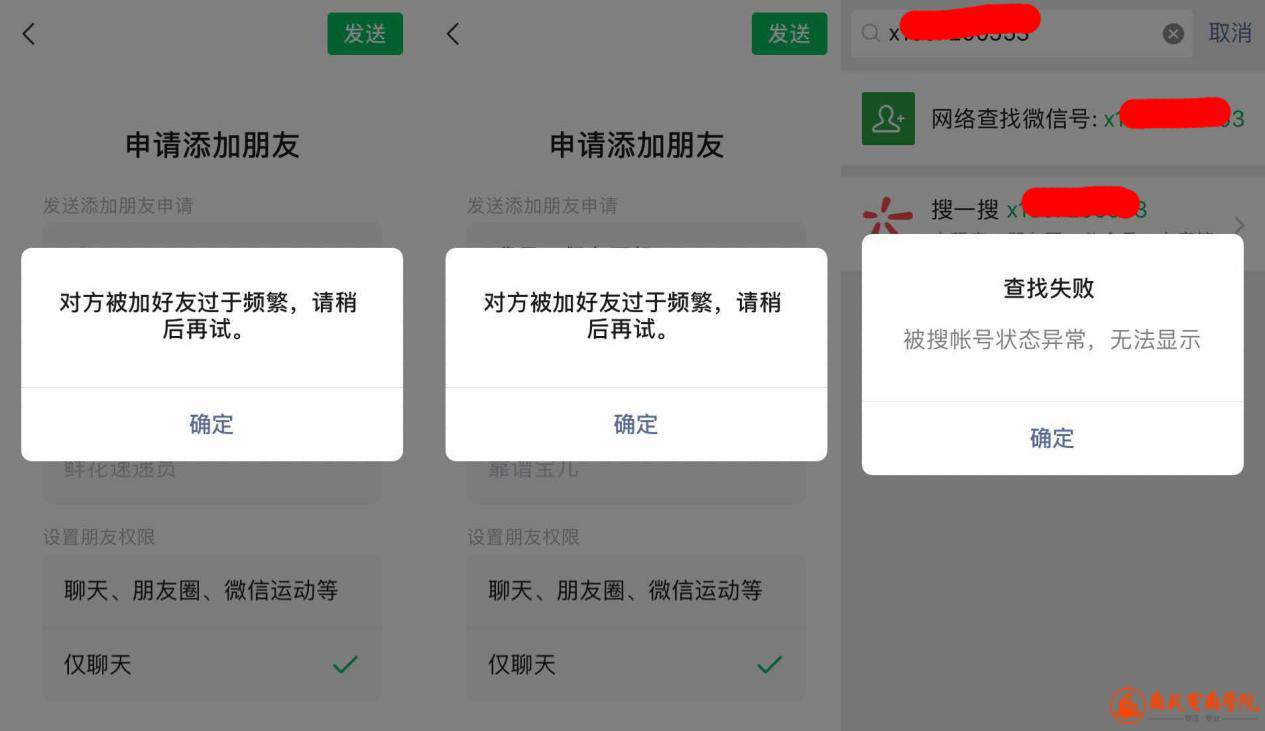Tap the back arrow in the left panel
Screen dimensions: 1265x731
29,34
